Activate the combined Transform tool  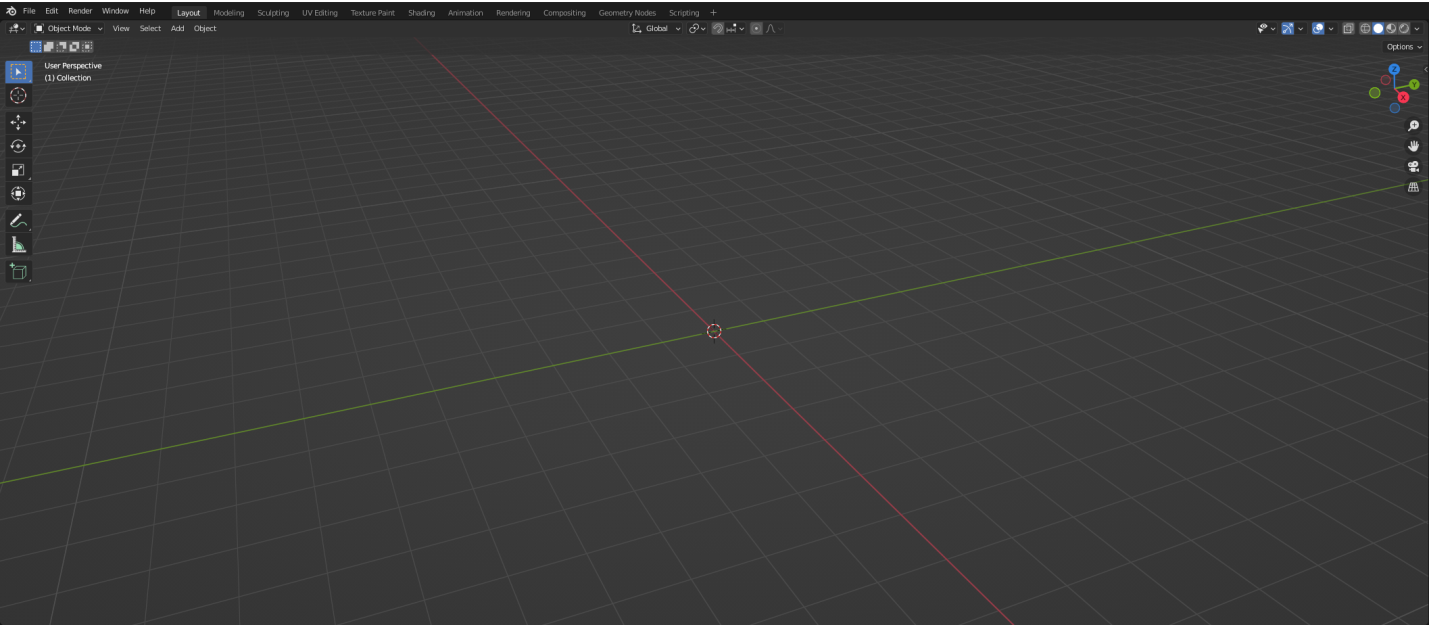click(x=18, y=193)
